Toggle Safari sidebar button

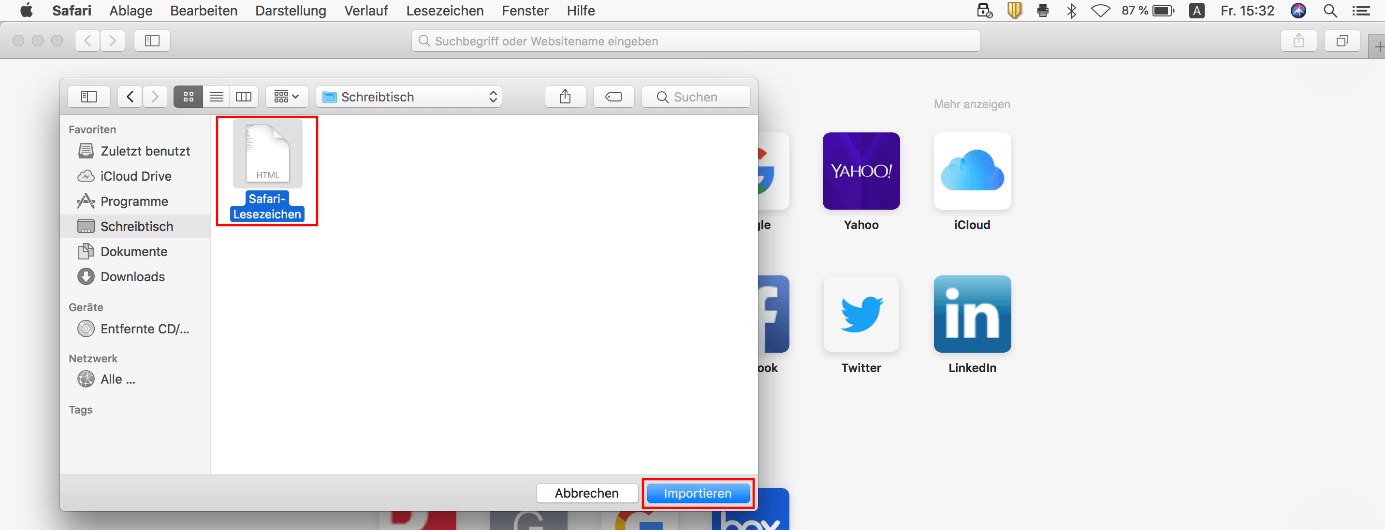click(x=152, y=41)
